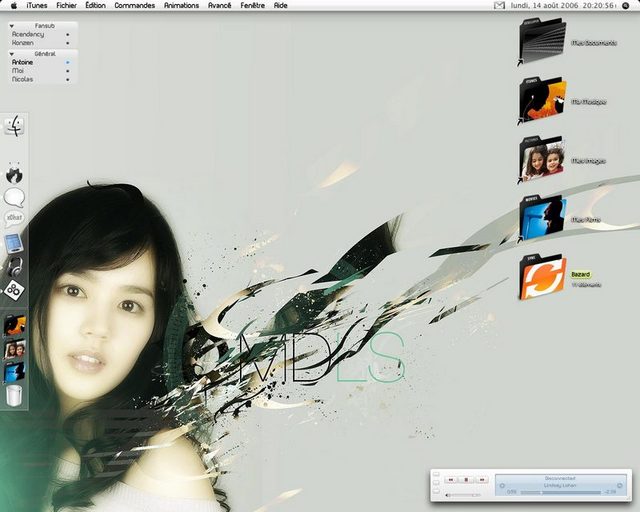Click the Disconnected song title text
Image resolution: width=640 pixels, height=512 pixels.
point(560,478)
